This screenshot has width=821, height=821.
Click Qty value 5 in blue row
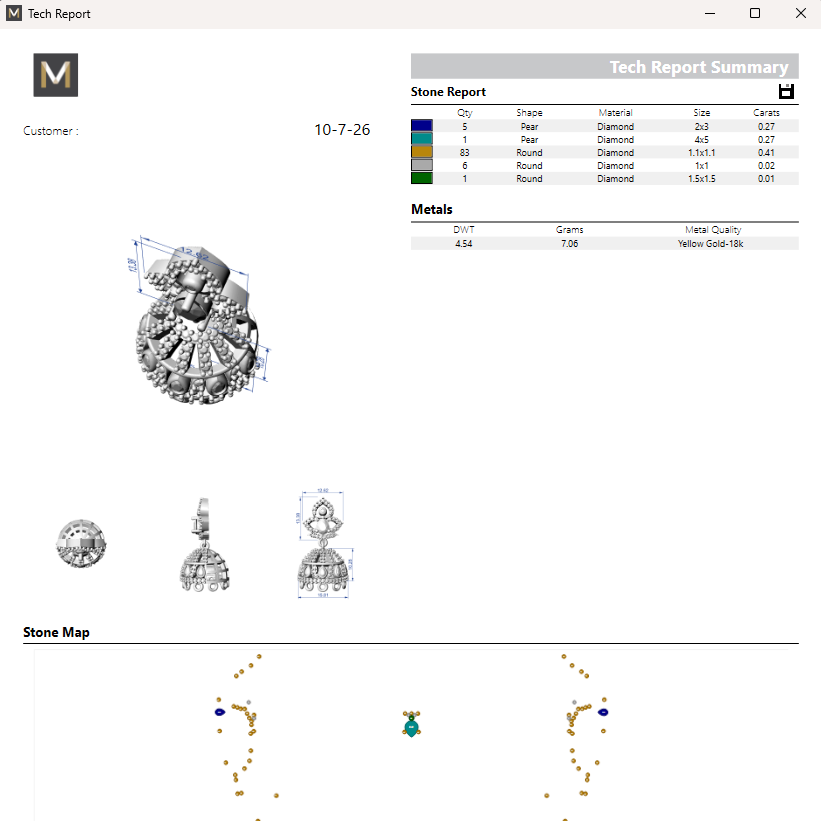click(x=464, y=126)
